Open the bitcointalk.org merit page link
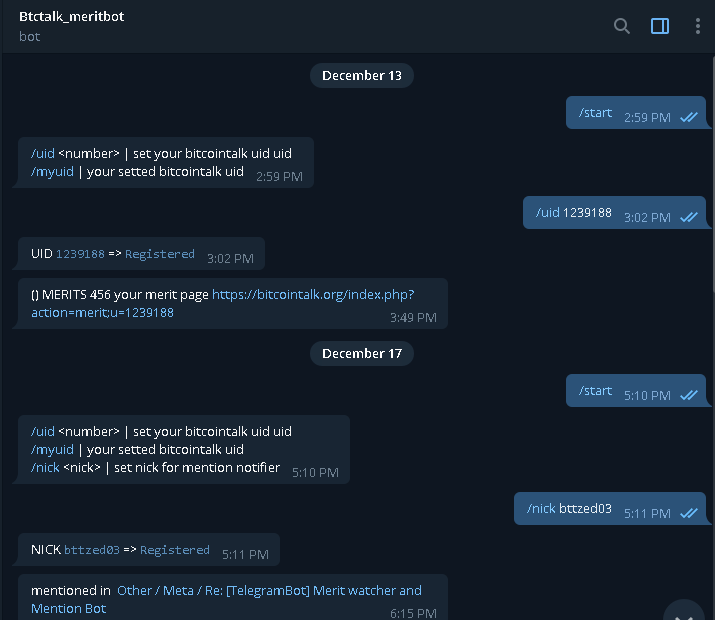715x620 pixels. [223, 304]
